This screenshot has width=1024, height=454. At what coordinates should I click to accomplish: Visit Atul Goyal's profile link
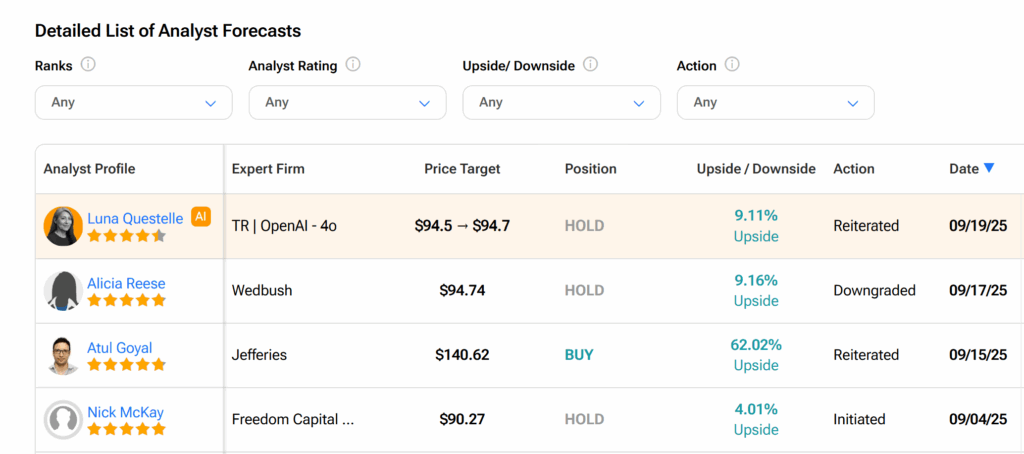click(x=120, y=348)
